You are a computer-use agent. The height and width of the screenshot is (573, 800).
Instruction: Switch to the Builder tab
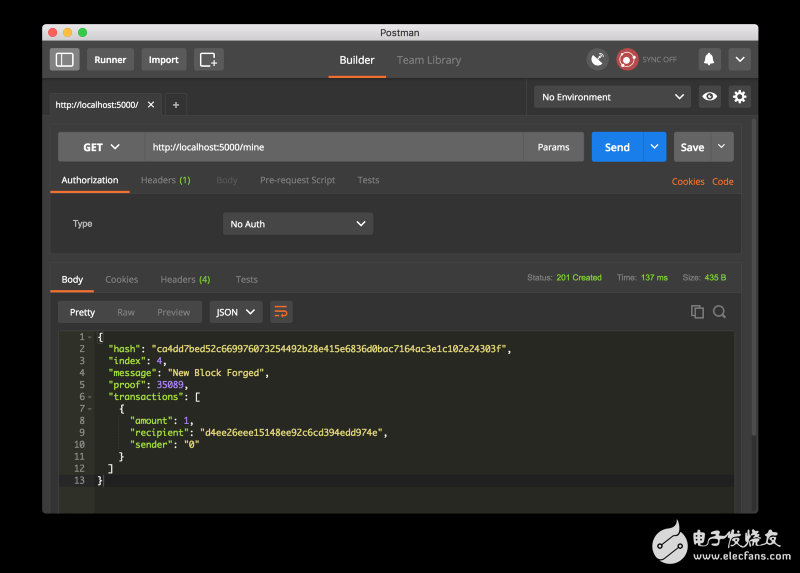[x=357, y=60]
